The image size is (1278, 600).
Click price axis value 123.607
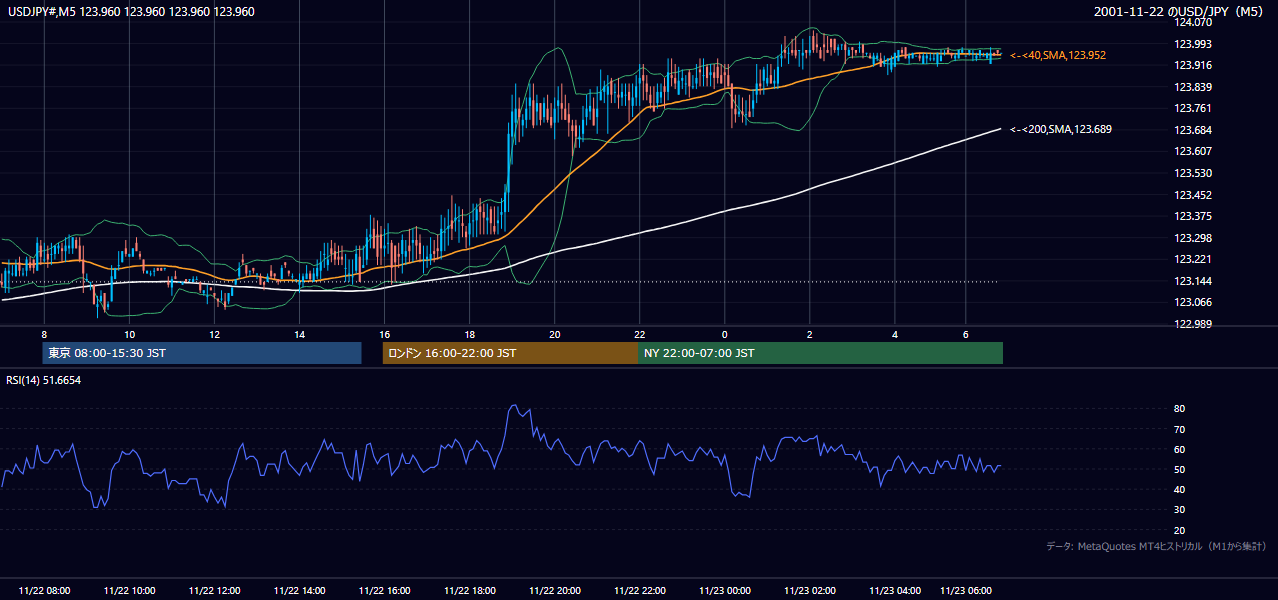[1193, 151]
